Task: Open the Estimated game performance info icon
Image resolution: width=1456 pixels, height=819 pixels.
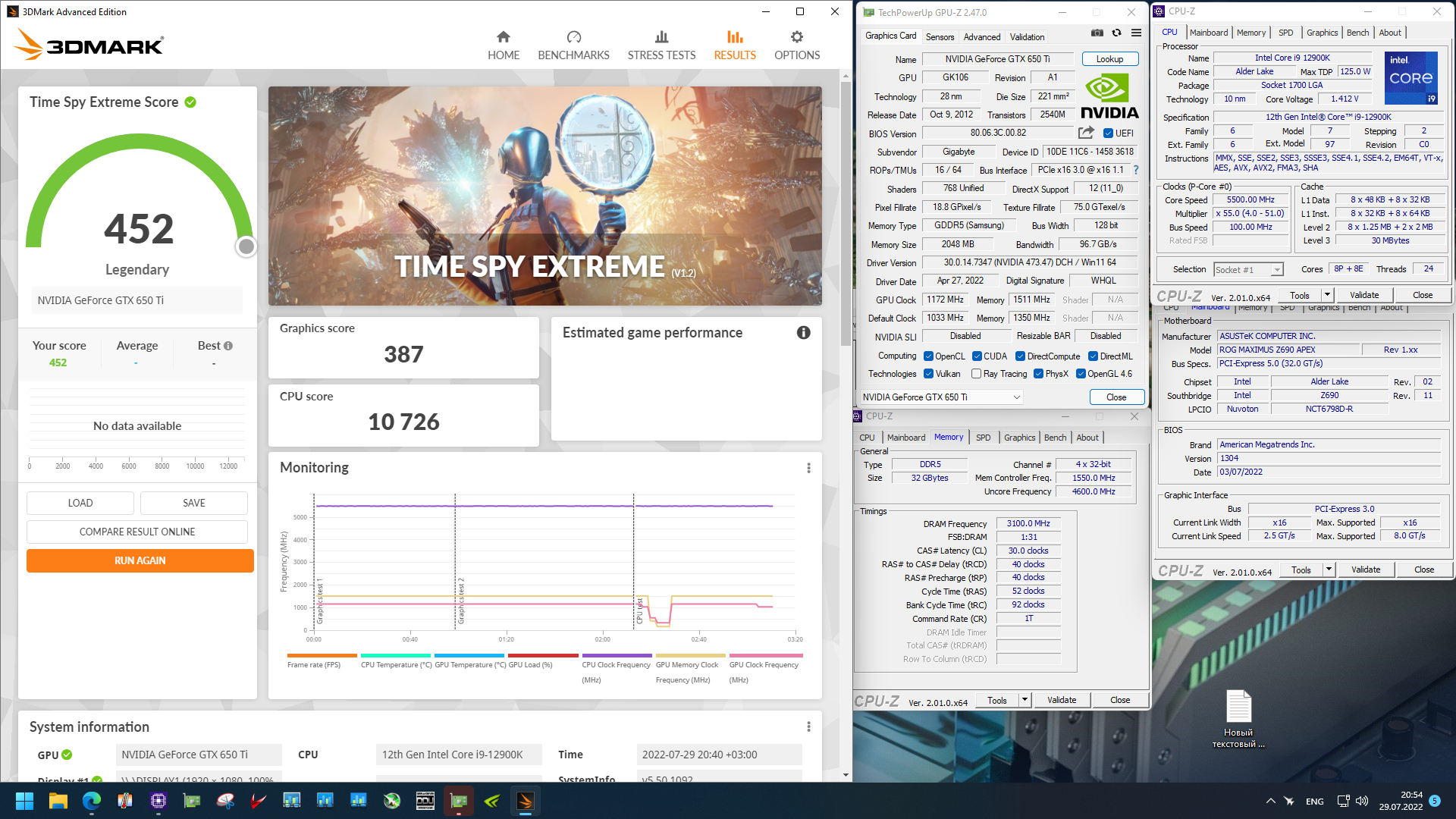Action: (804, 333)
